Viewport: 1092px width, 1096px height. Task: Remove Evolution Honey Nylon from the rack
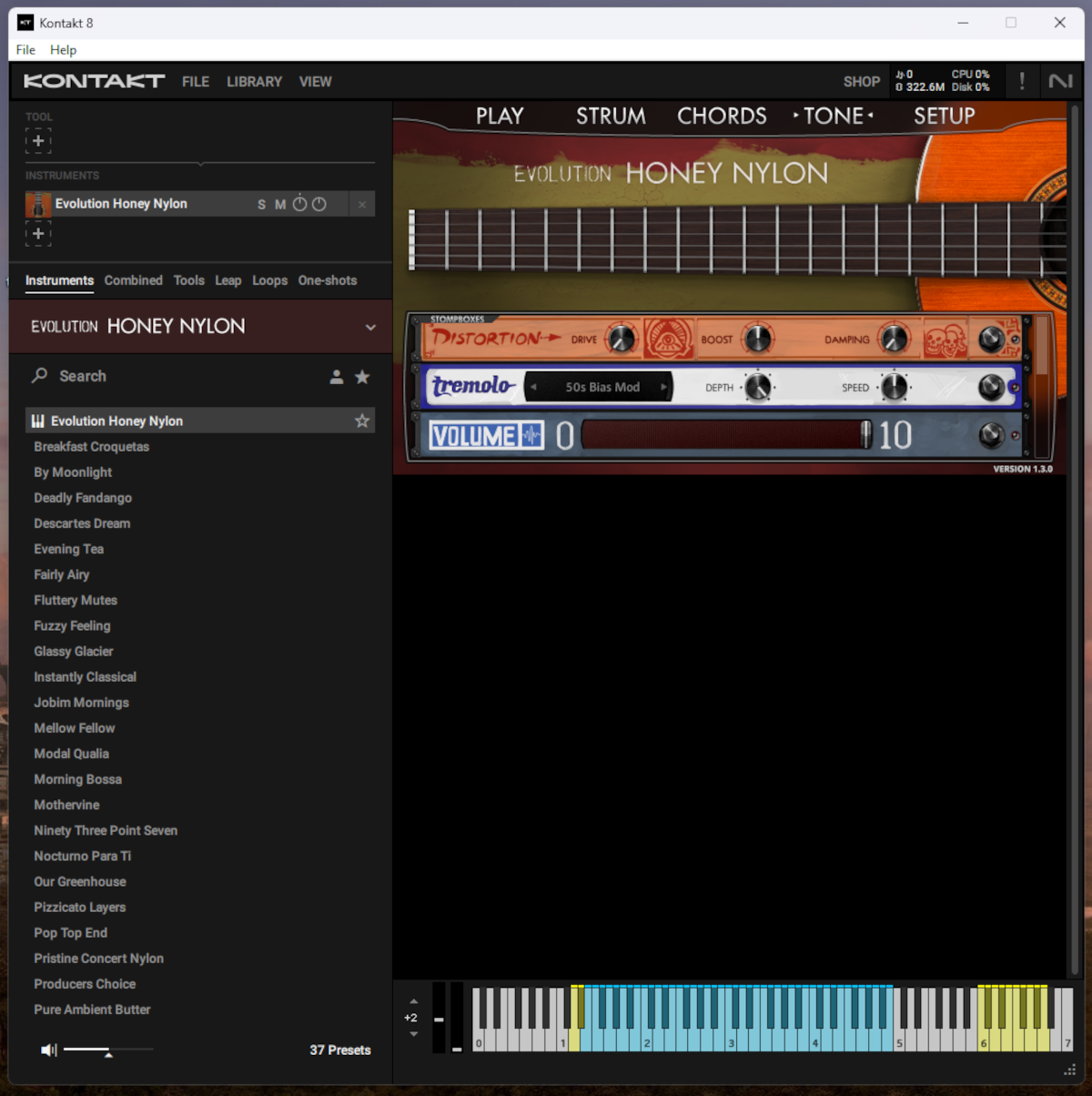pyautogui.click(x=362, y=205)
